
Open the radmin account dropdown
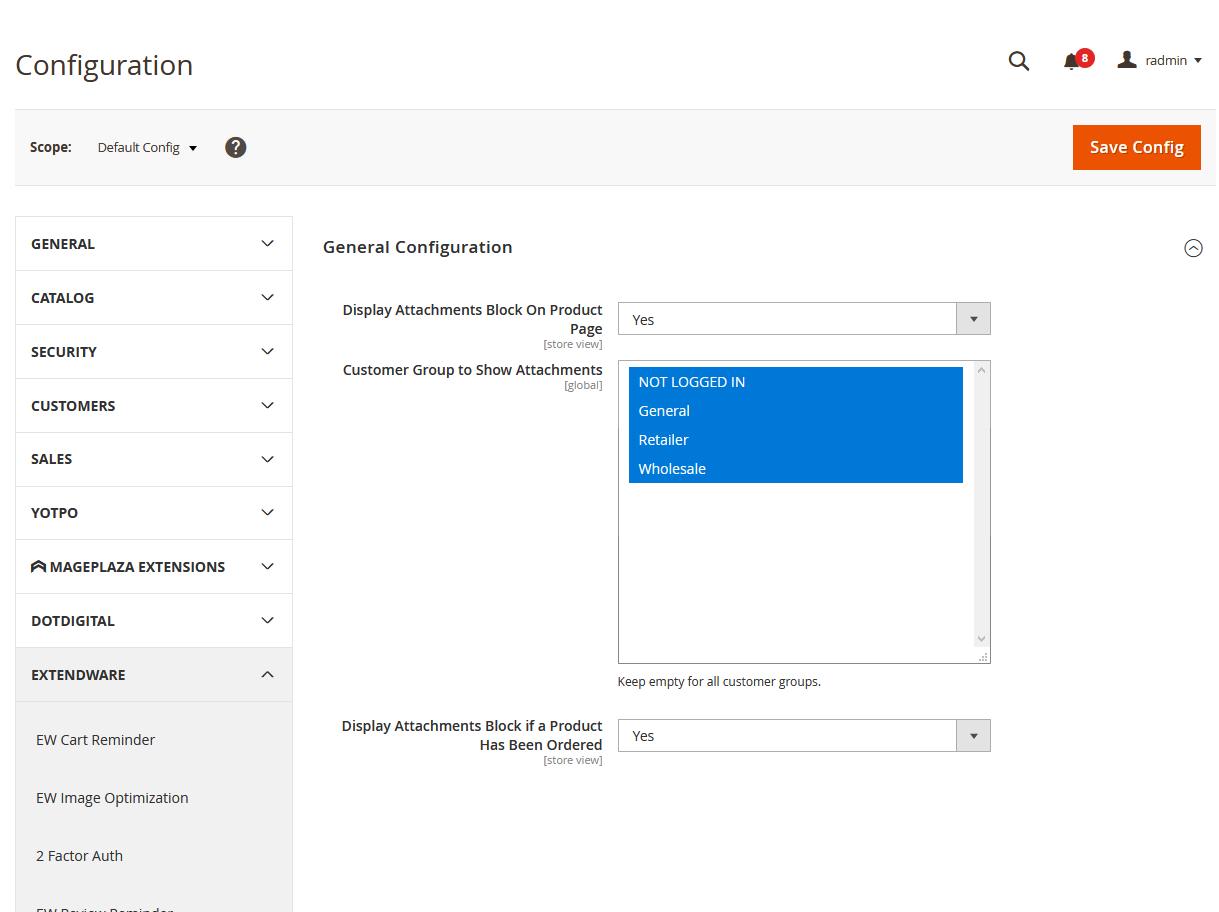[1160, 60]
